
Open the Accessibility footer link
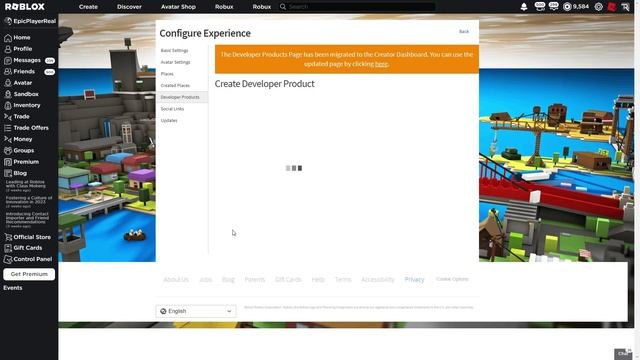coord(378,280)
